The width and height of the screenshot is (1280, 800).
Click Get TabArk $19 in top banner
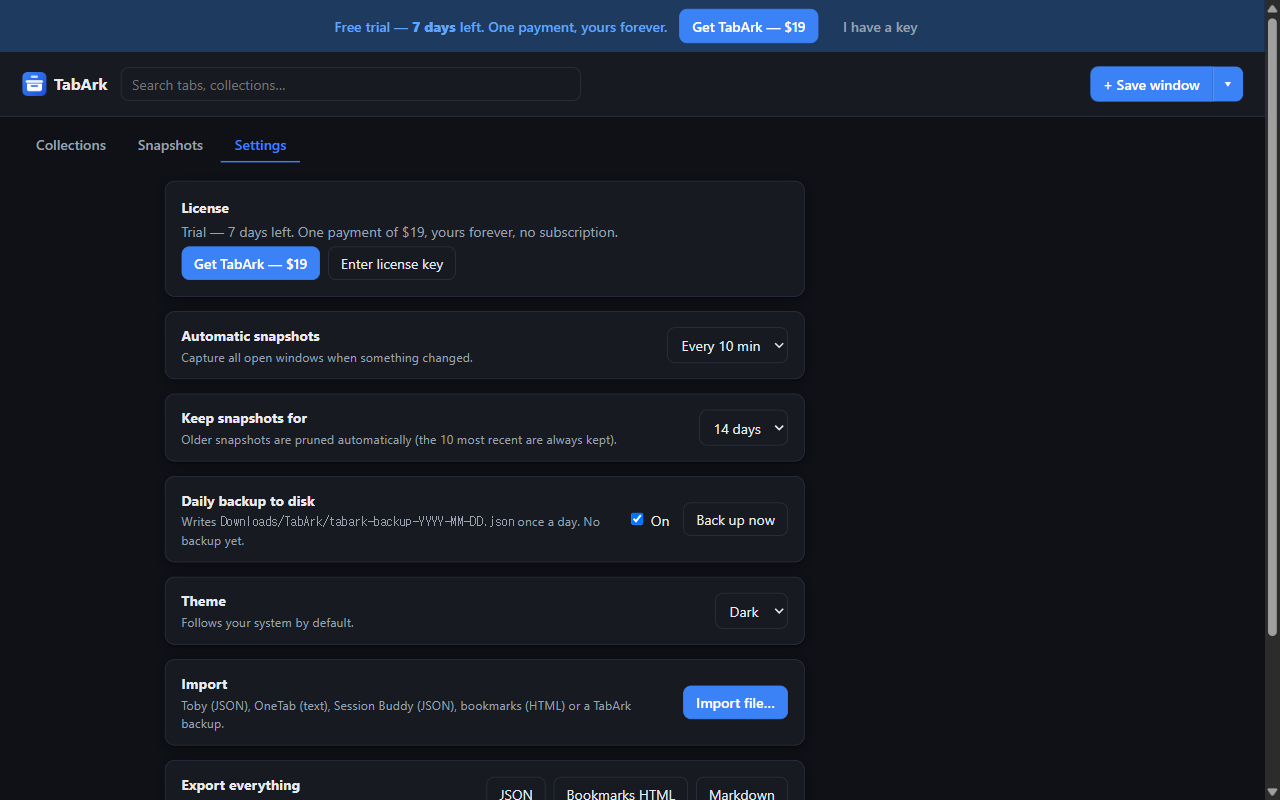748,27
